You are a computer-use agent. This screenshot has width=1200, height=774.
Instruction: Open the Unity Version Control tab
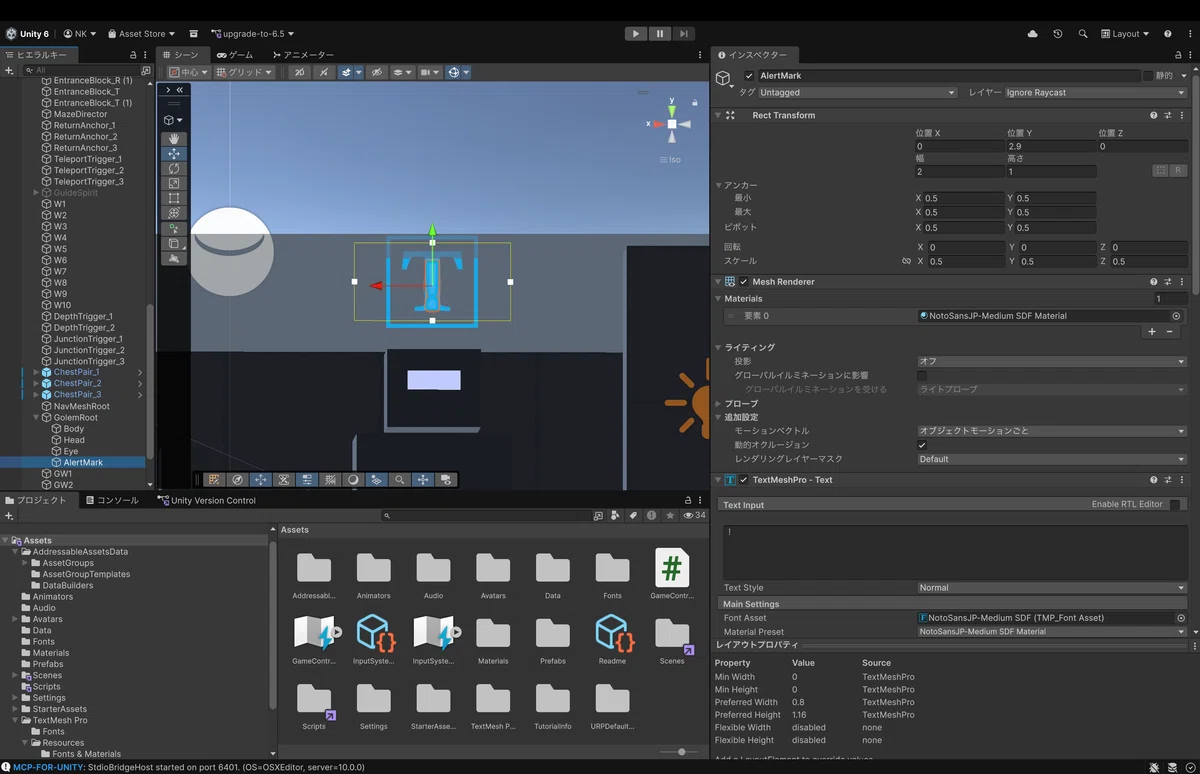coord(206,500)
